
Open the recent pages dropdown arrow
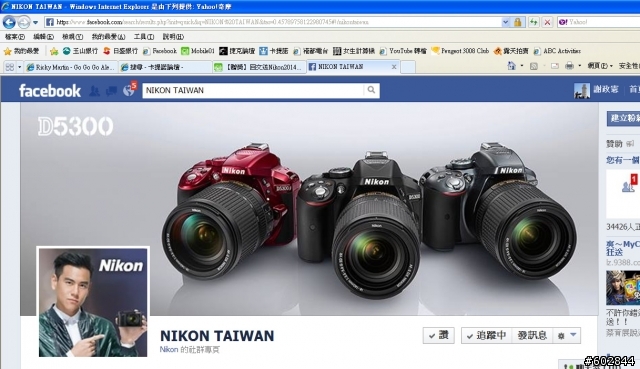click(x=36, y=22)
